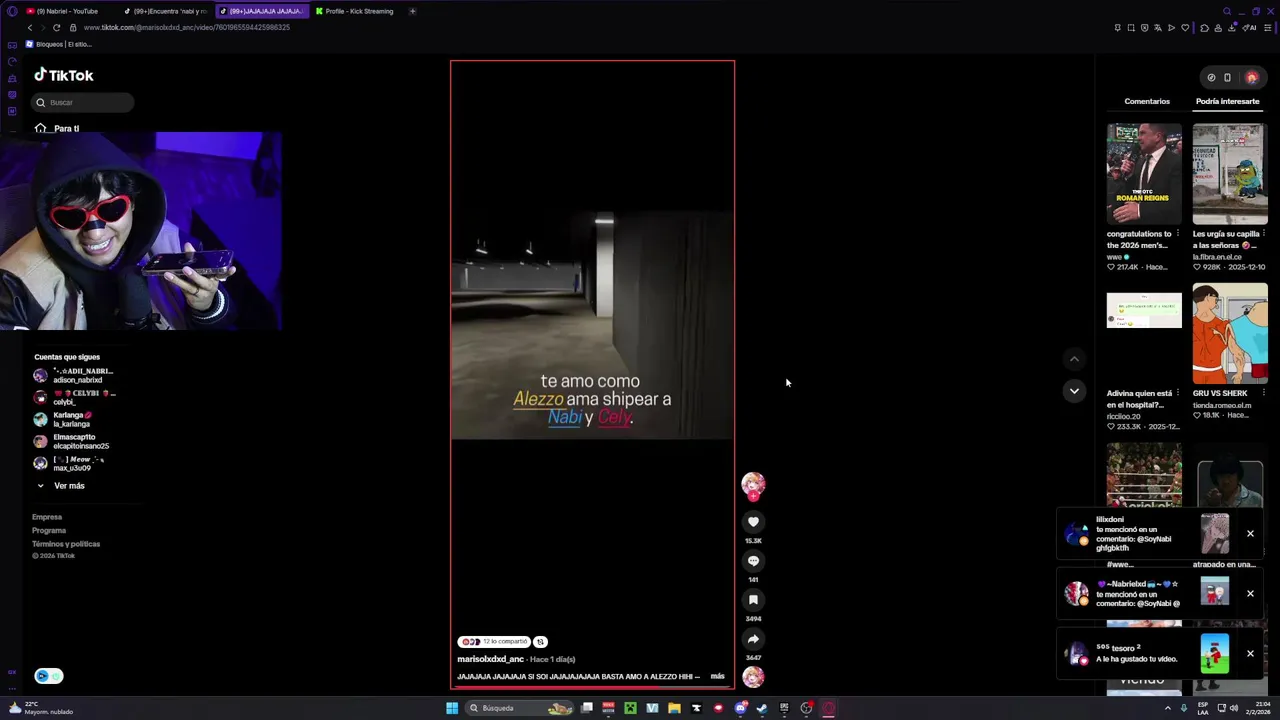The image size is (1280, 720).
Task: Open Discord from the taskbar
Action: point(740,708)
